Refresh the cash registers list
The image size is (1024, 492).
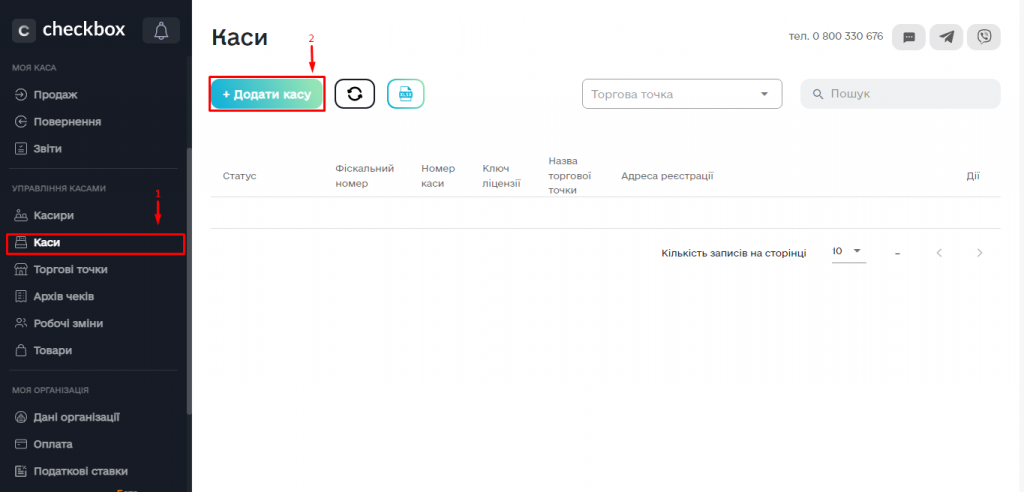[x=355, y=94]
